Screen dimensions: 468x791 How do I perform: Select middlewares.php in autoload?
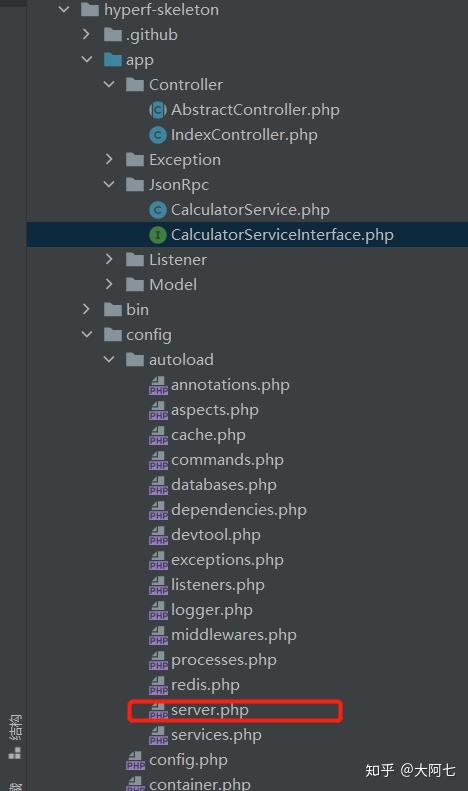click(234, 635)
